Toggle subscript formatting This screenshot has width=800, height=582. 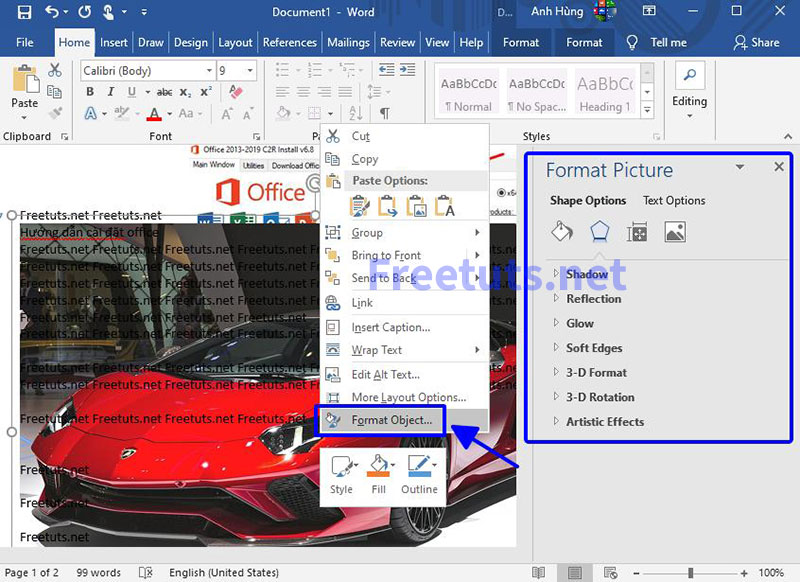coord(184,91)
